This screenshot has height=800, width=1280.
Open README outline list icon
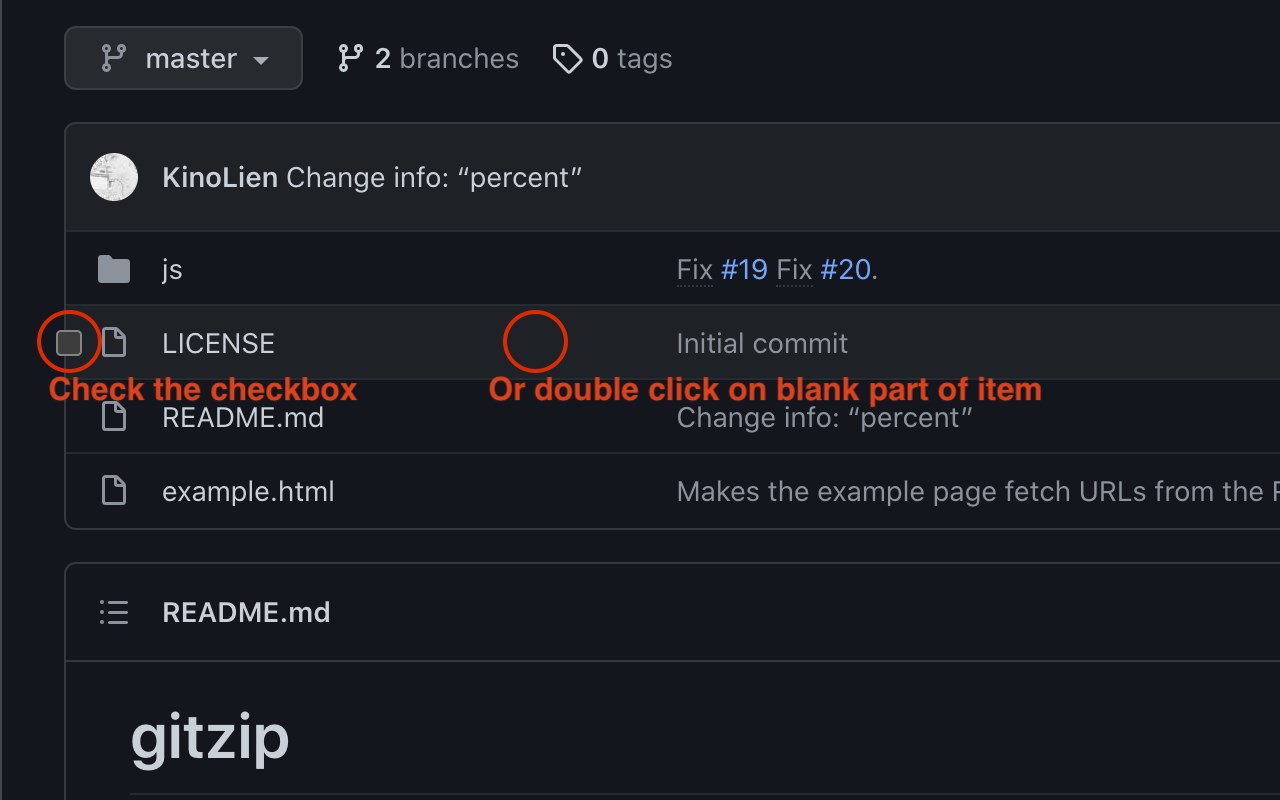click(x=114, y=612)
